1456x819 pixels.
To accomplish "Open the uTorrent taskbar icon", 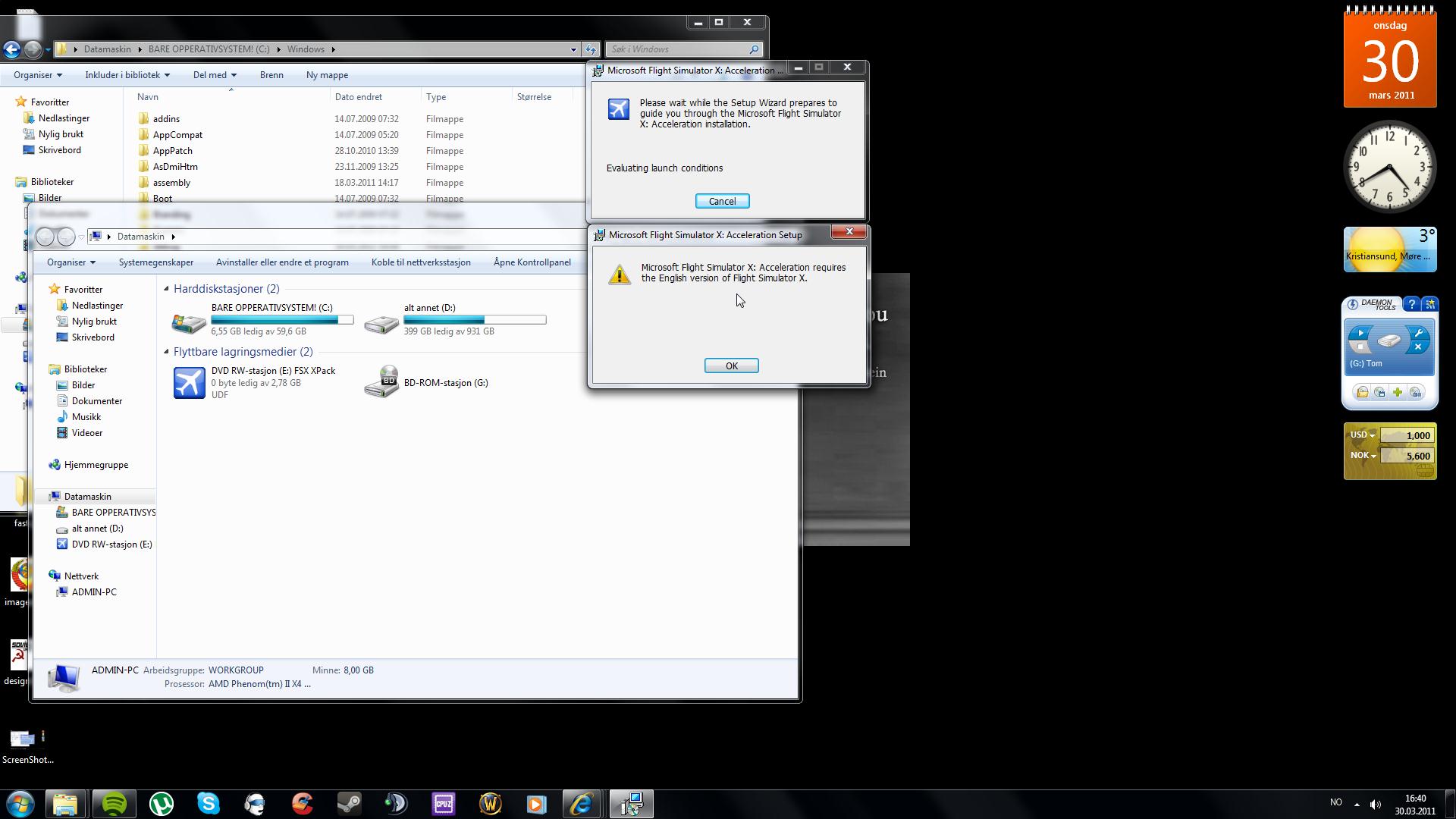I will (162, 804).
